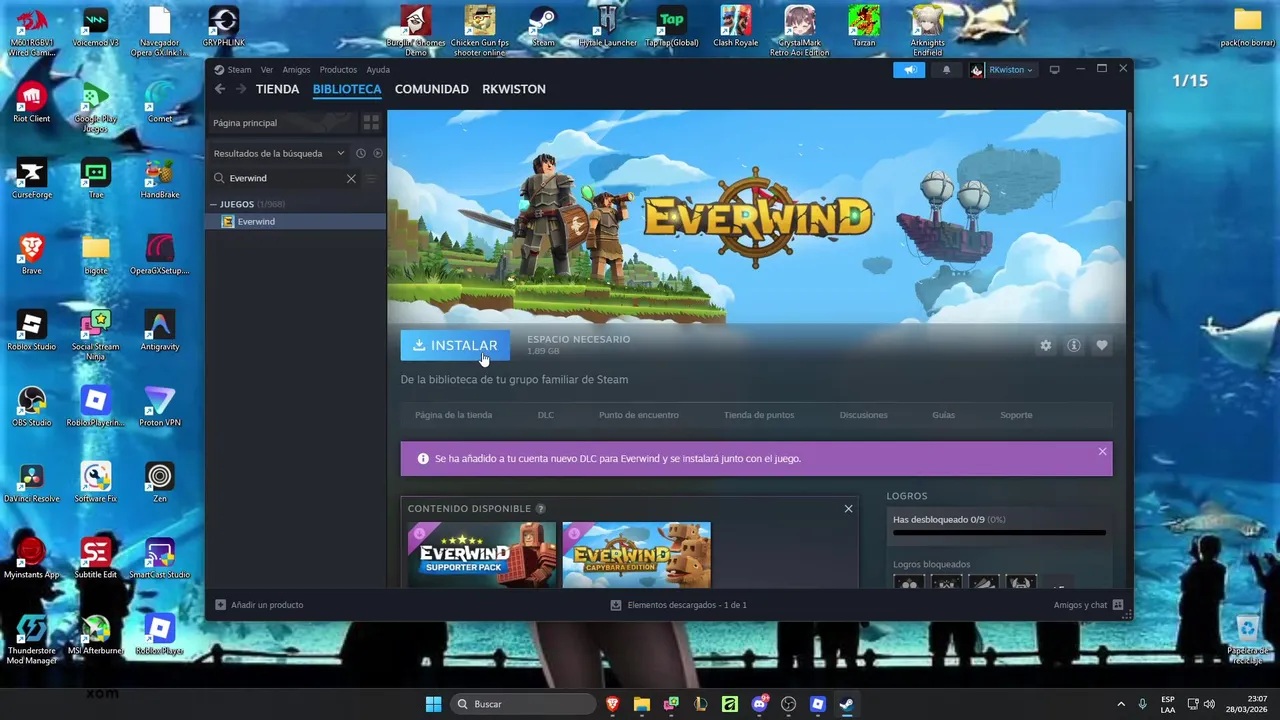Clear the Everwind search text
Screen dimensions: 1280x720
tap(351, 178)
